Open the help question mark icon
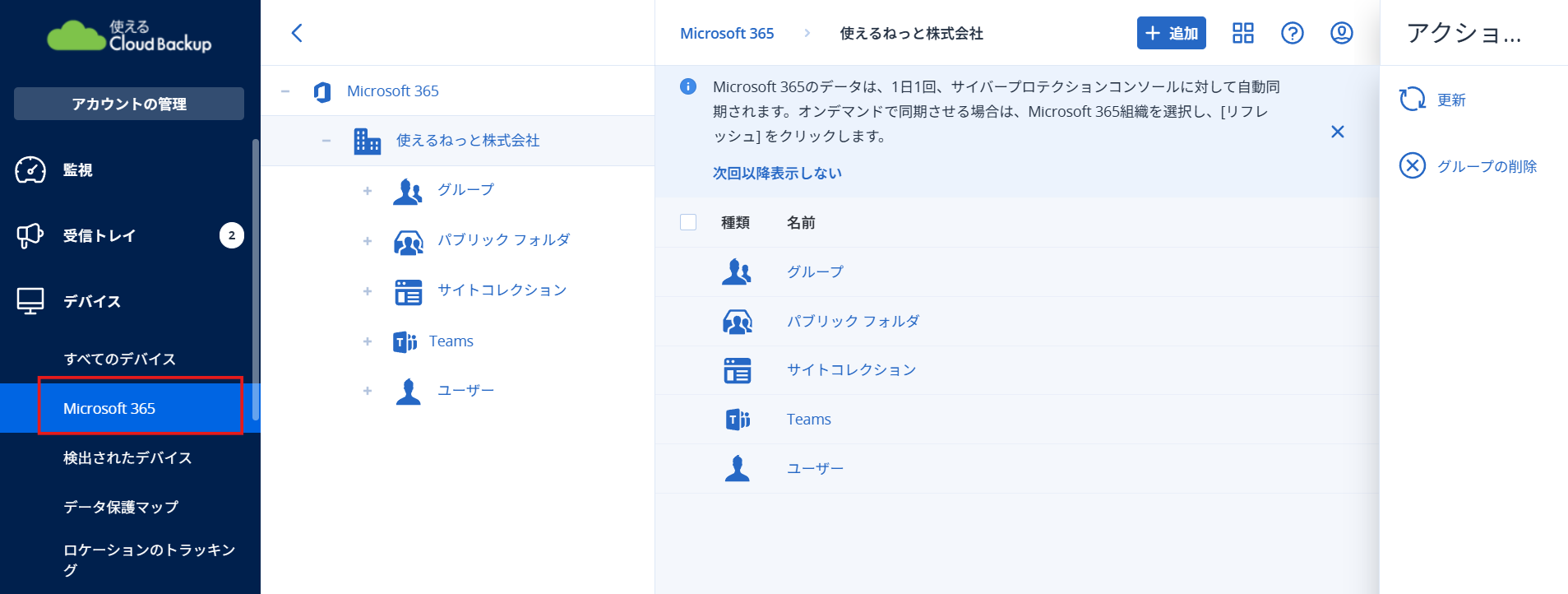Viewport: 1568px width, 594px height. [1293, 33]
